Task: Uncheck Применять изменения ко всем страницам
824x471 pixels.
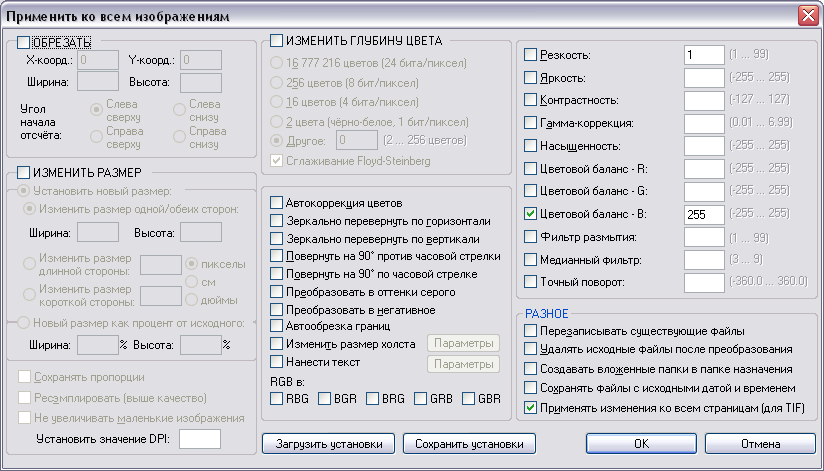Action: pos(531,407)
